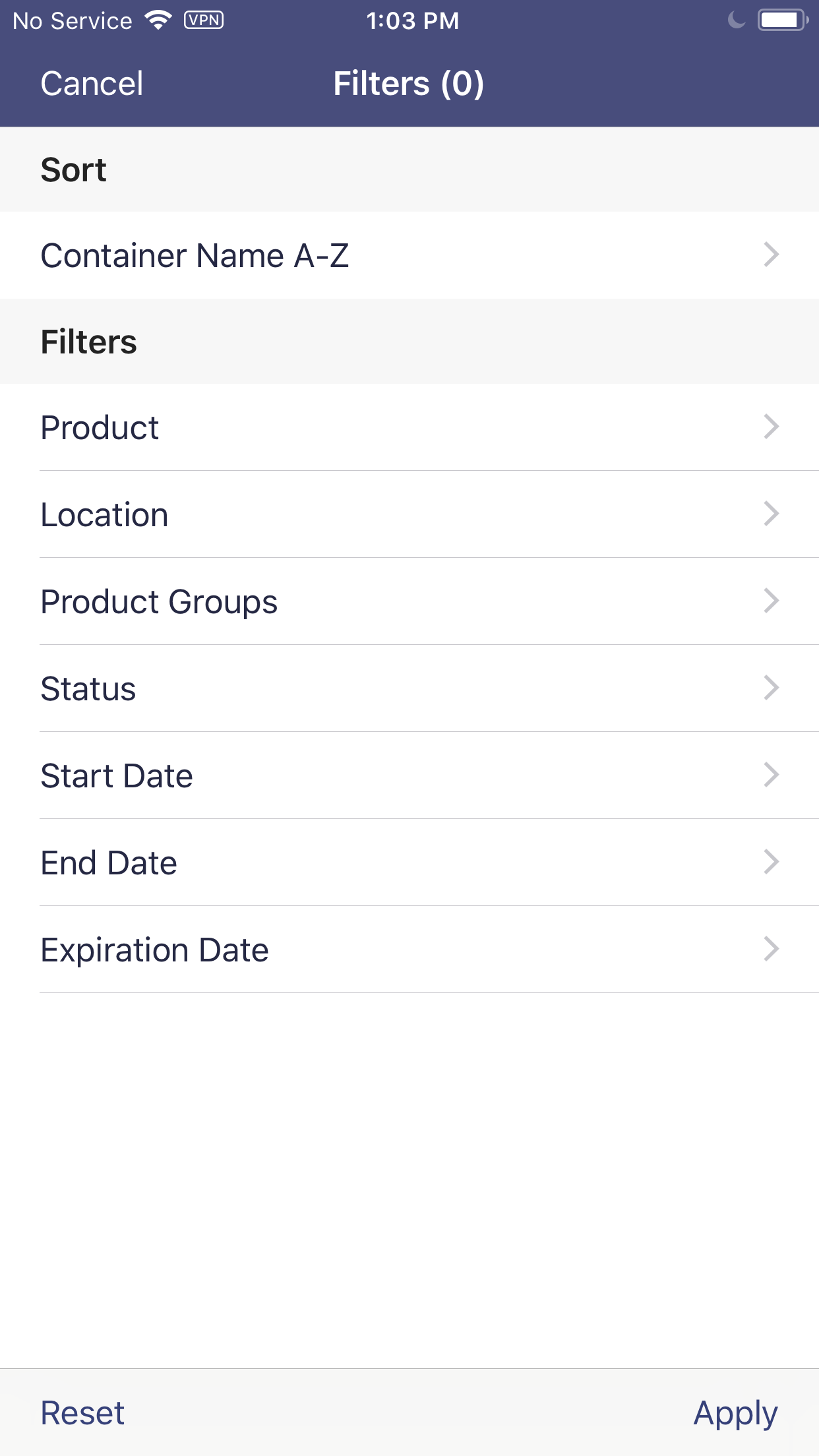Open the Start Date chevron arrow
The image size is (819, 1456).
[771, 775]
